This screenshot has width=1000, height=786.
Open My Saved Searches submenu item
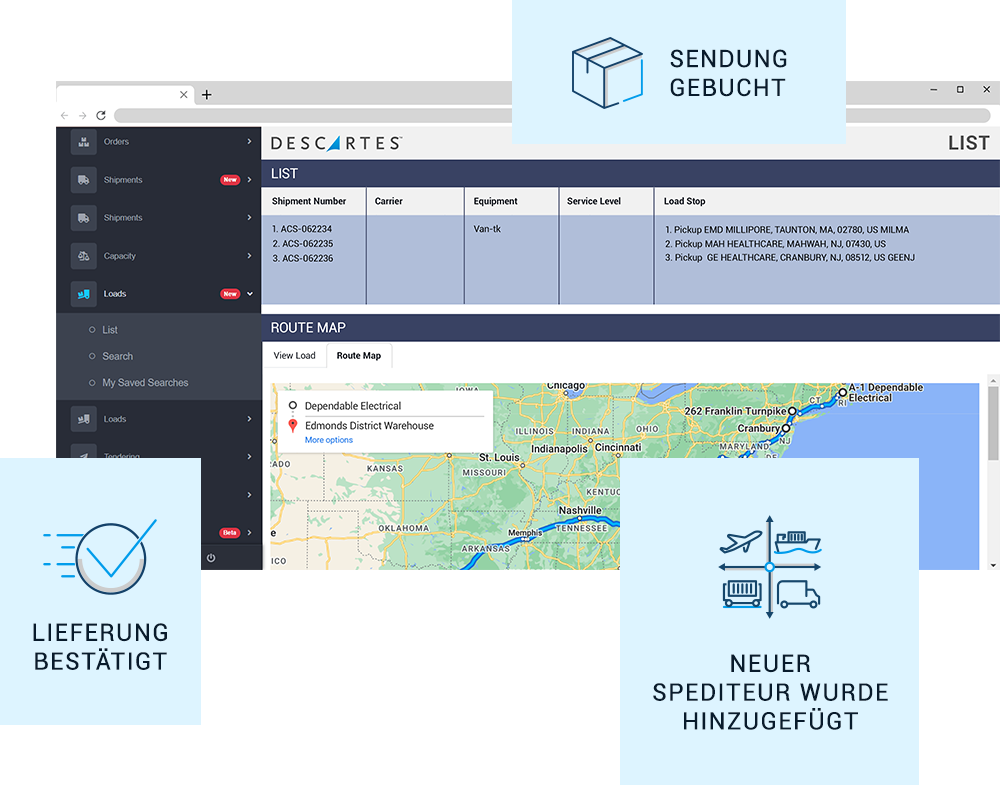coord(145,383)
